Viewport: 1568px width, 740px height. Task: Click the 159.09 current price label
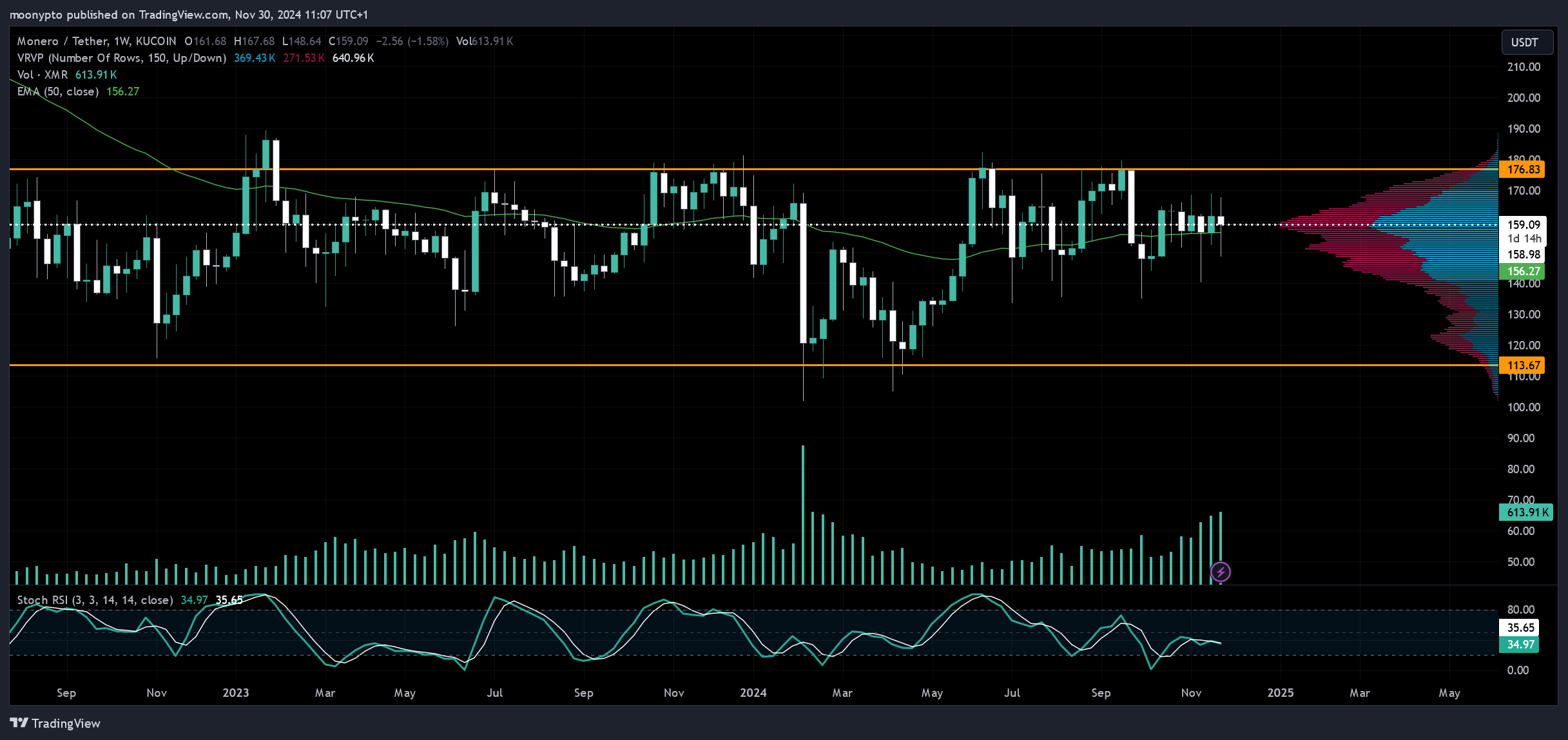tap(1524, 224)
